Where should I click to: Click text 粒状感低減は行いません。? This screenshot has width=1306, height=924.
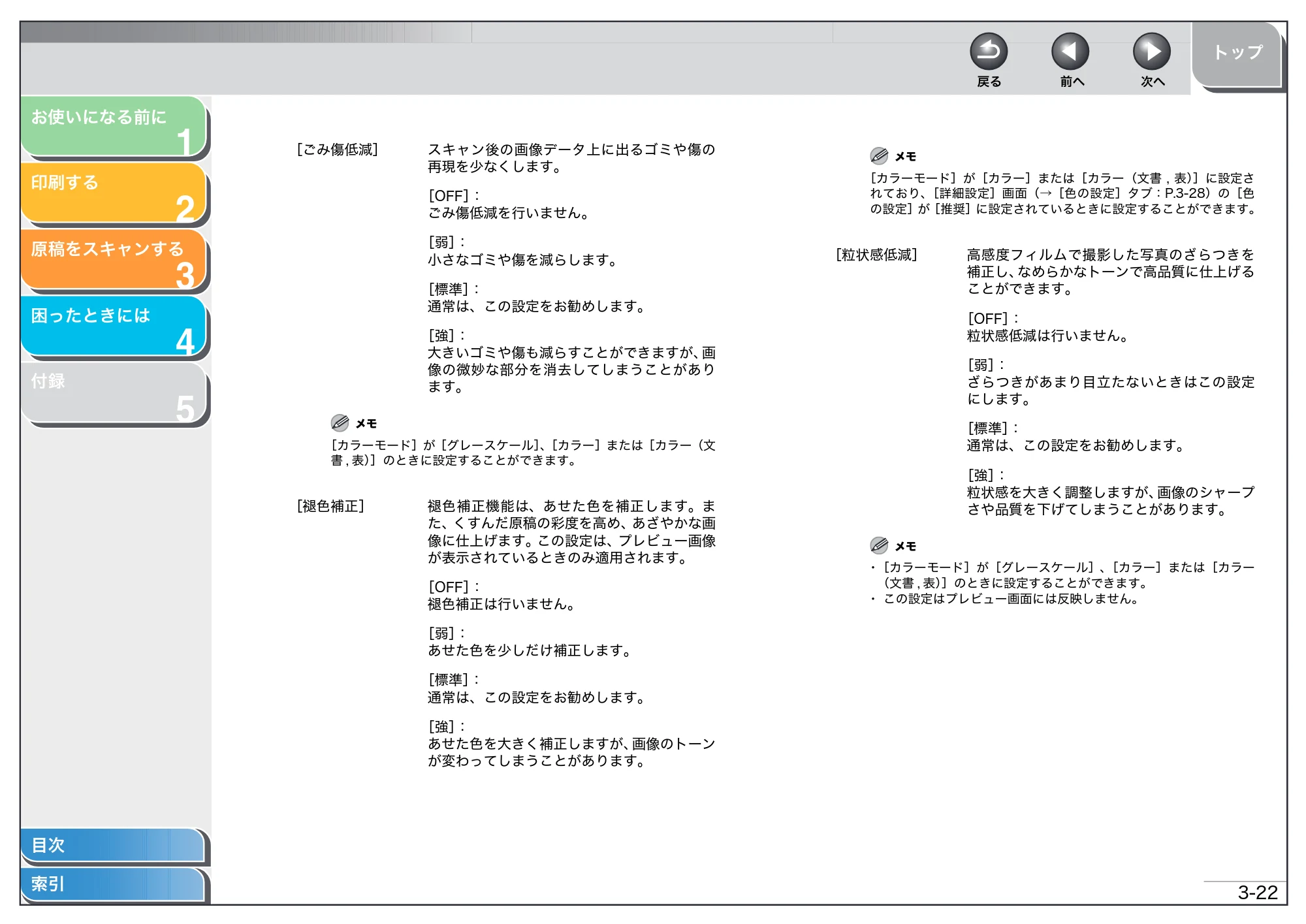pyautogui.click(x=1048, y=336)
